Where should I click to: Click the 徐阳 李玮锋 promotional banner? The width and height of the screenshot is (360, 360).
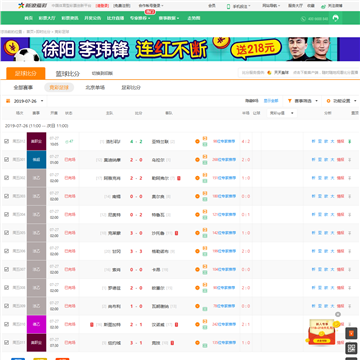(180, 49)
